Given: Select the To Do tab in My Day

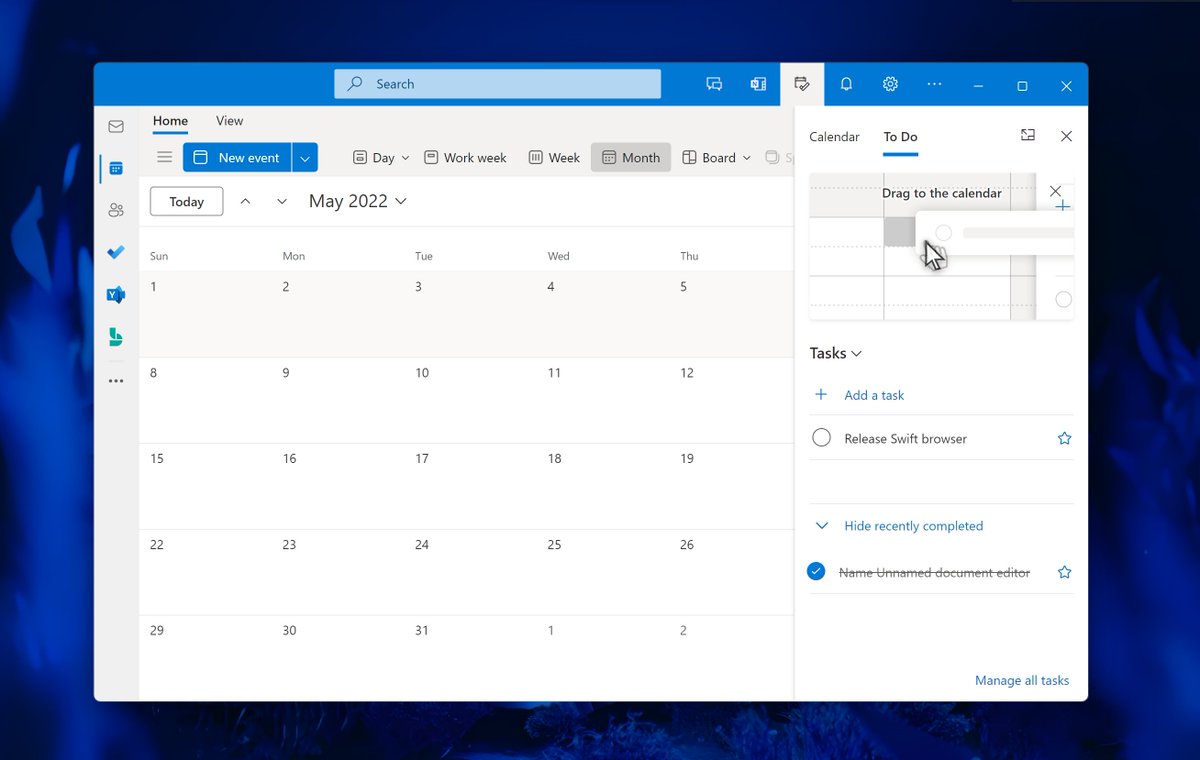Looking at the screenshot, I should pos(900,137).
